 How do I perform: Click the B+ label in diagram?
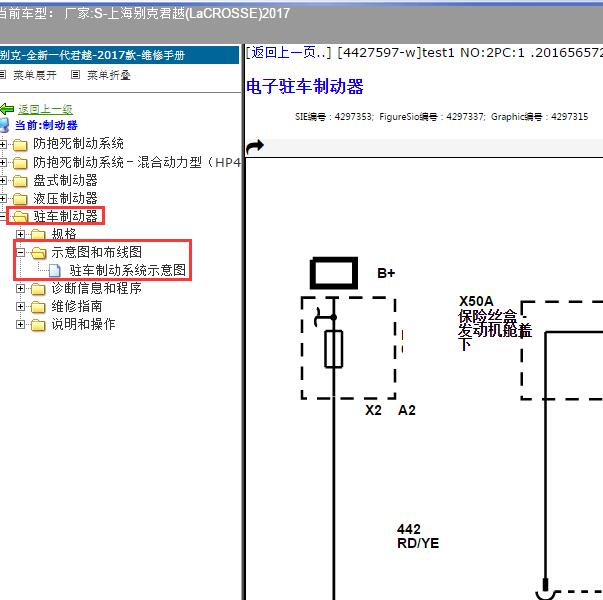tap(386, 273)
